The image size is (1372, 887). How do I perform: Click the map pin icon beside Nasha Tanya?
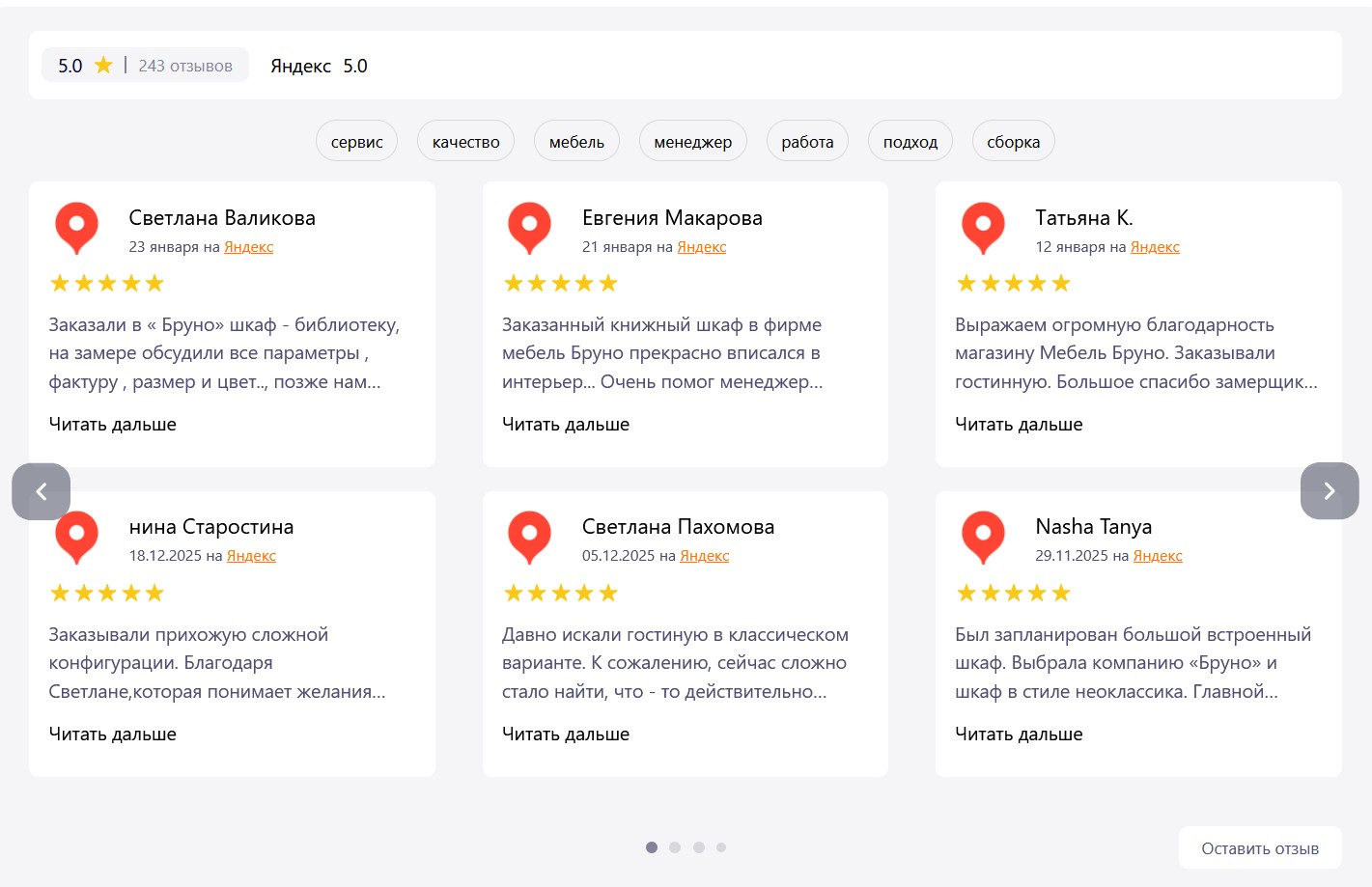point(983,537)
